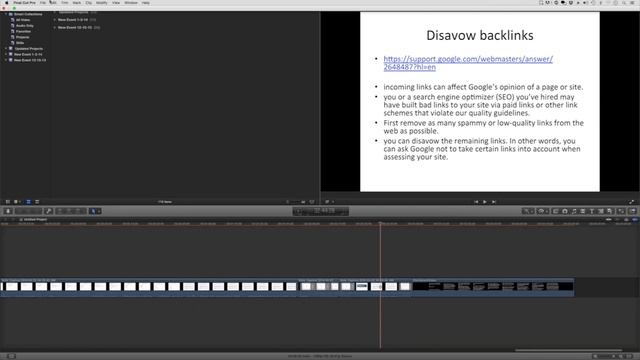Collapse the Smart Collections folder
The image size is (640, 360).
tap(6, 14)
